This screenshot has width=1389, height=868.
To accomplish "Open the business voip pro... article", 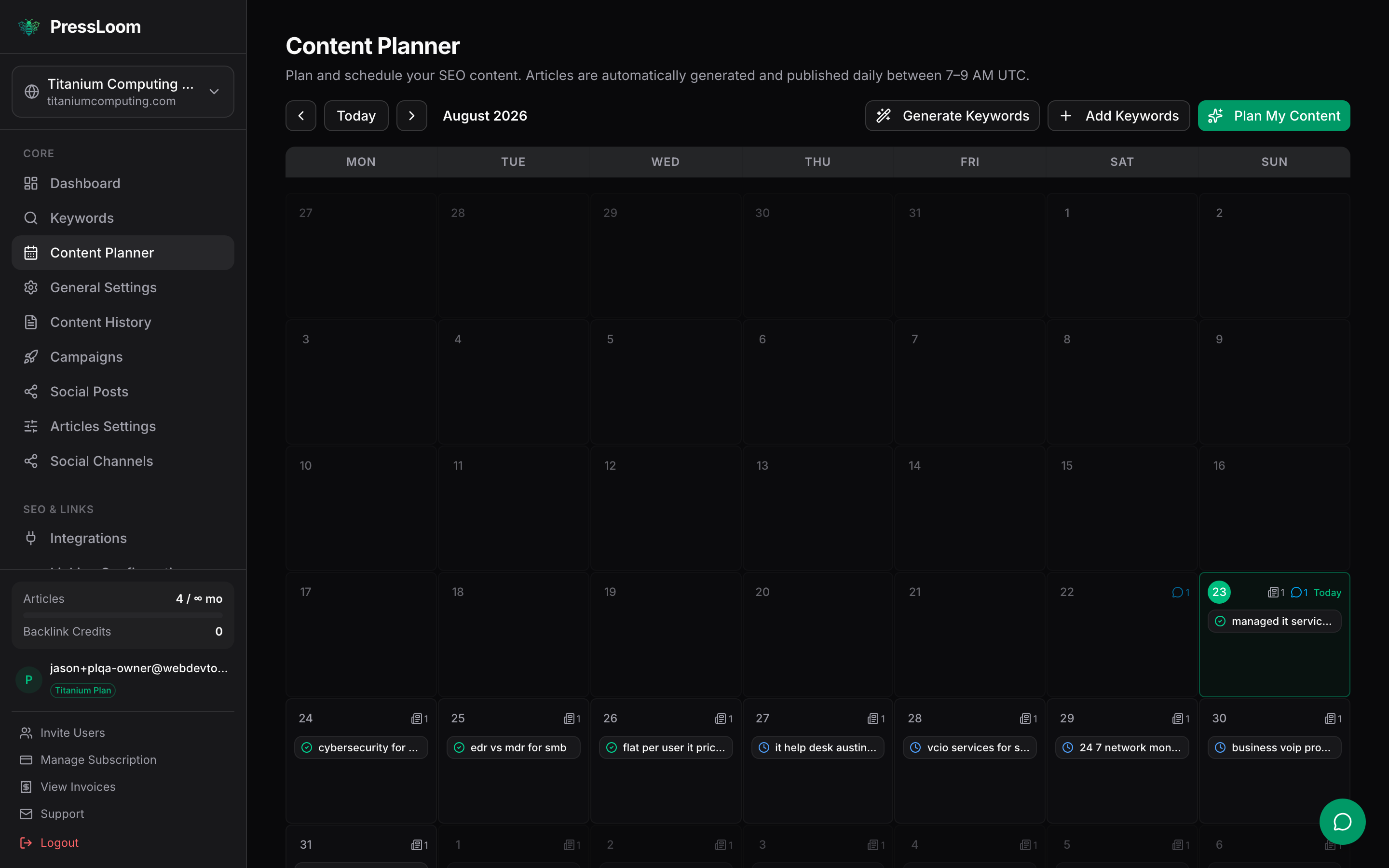I will 1274,747.
